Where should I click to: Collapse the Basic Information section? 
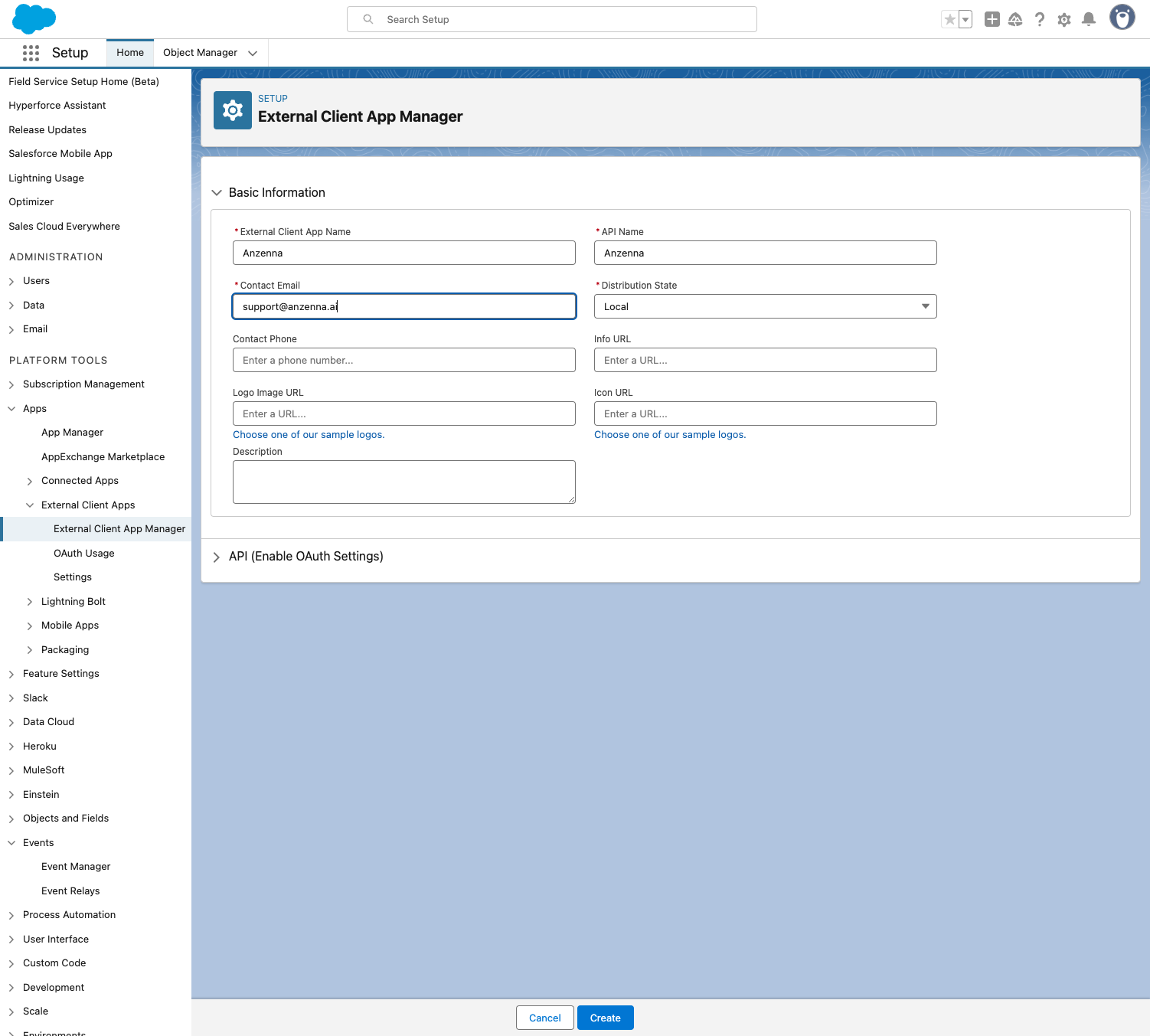point(217,193)
